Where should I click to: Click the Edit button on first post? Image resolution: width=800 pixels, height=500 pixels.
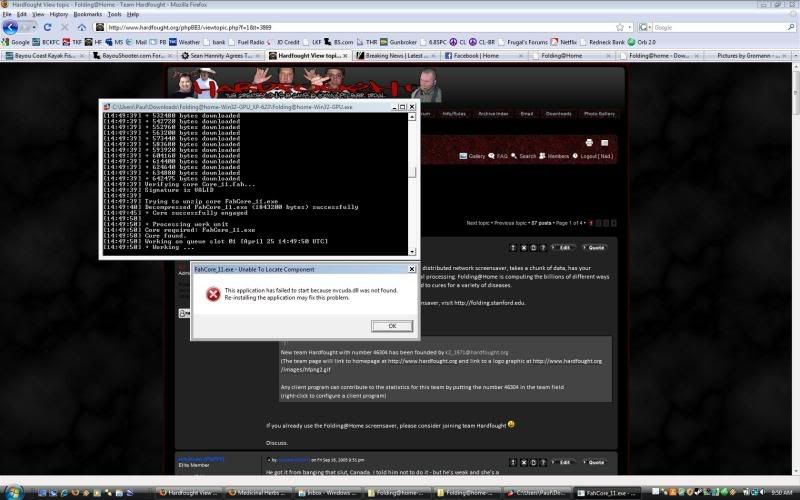click(x=562, y=247)
